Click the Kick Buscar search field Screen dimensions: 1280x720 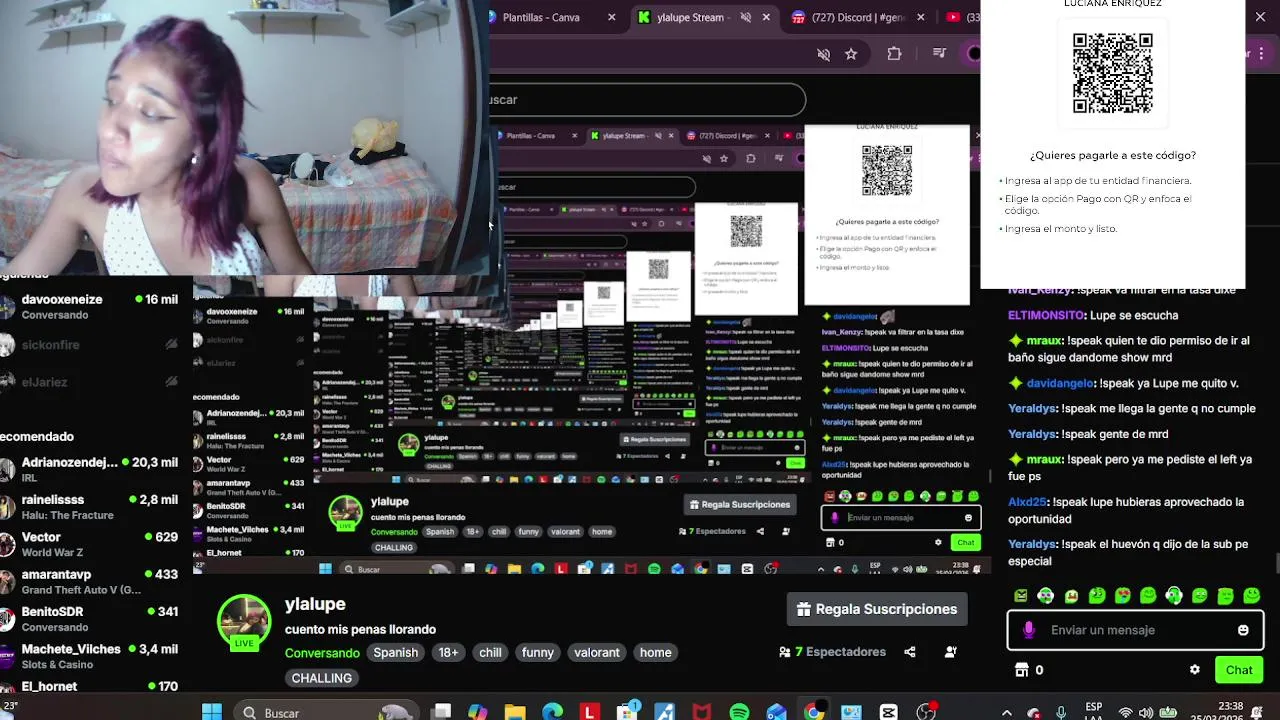[647, 100]
